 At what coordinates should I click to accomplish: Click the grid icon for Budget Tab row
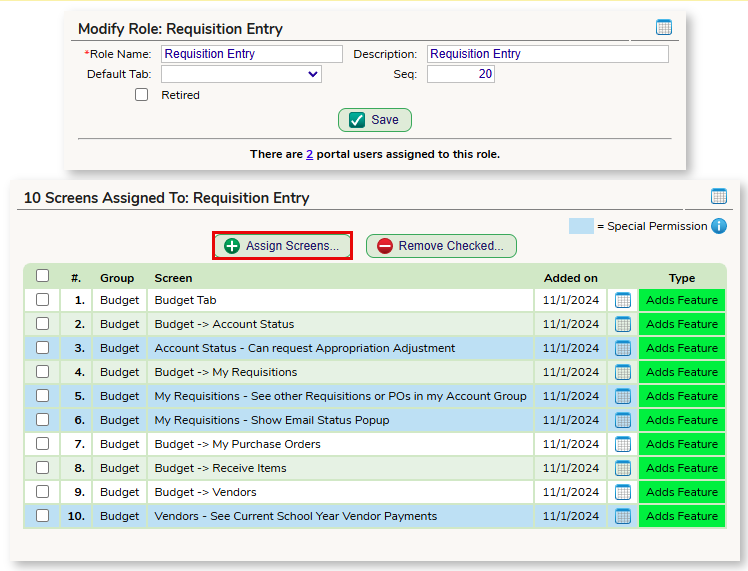pyautogui.click(x=623, y=301)
